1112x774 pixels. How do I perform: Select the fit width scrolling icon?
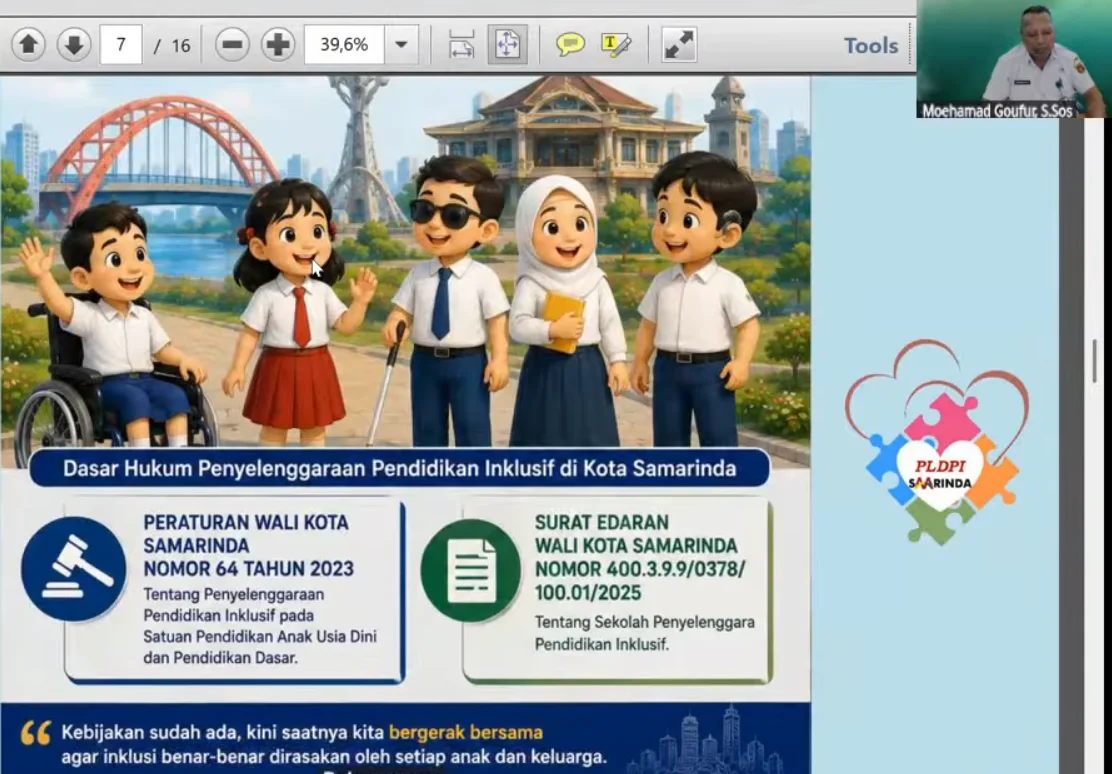click(x=461, y=45)
